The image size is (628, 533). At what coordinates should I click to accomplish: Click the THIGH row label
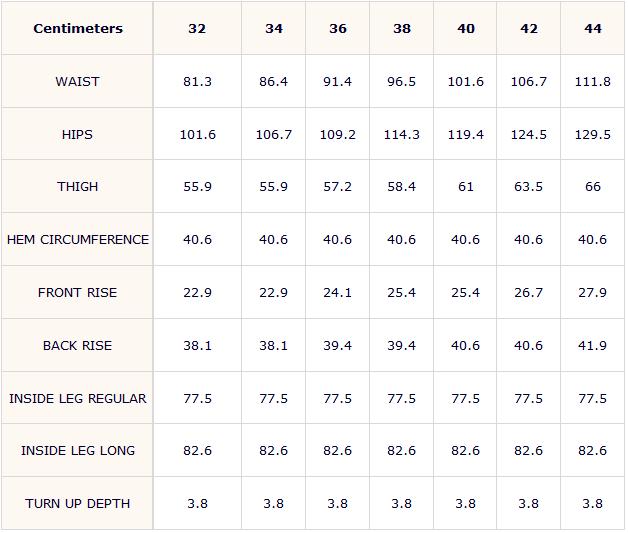coord(77,186)
